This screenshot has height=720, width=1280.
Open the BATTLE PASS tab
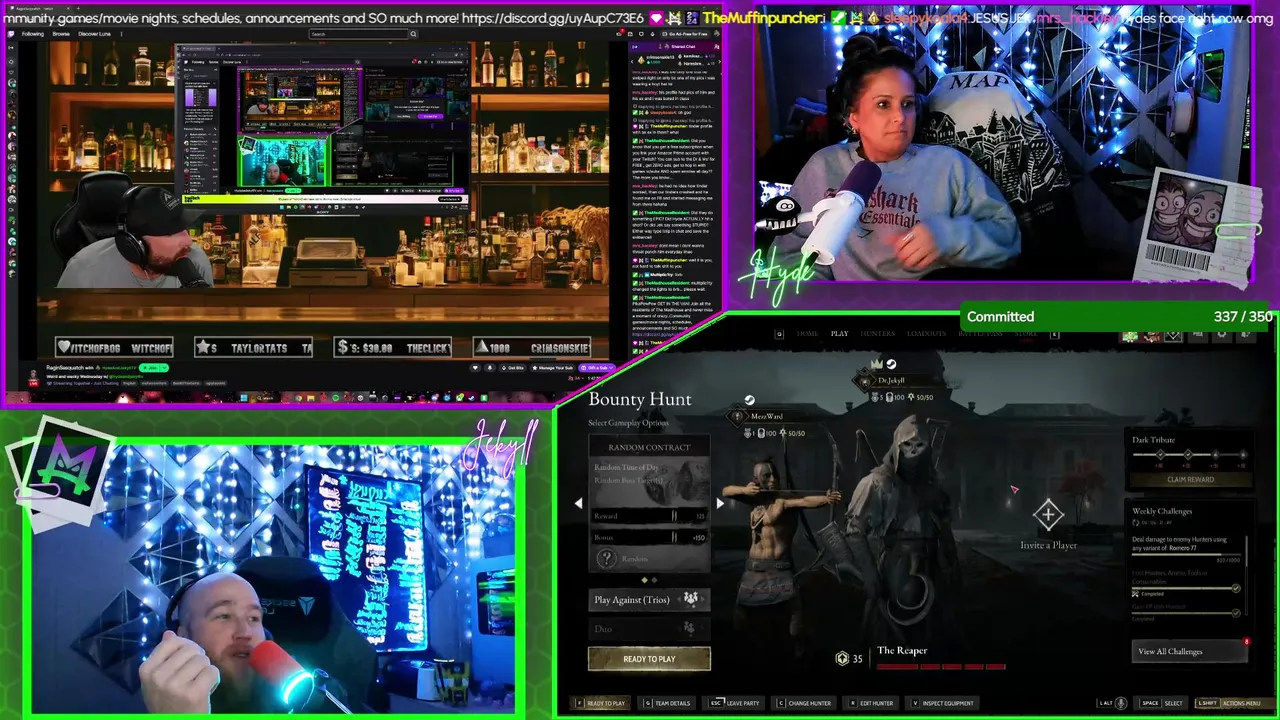pos(980,334)
